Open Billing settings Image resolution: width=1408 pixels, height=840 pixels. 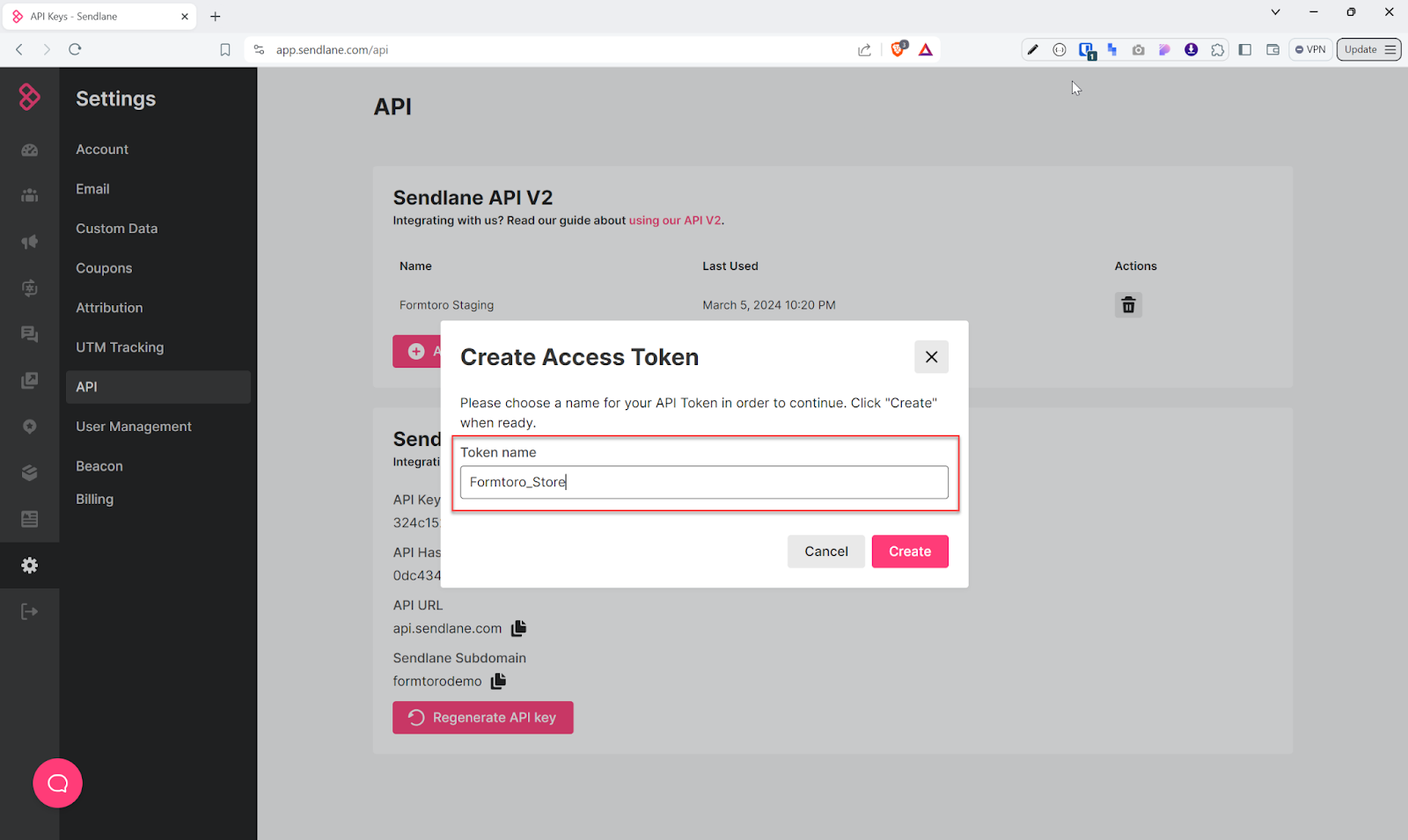coord(95,499)
